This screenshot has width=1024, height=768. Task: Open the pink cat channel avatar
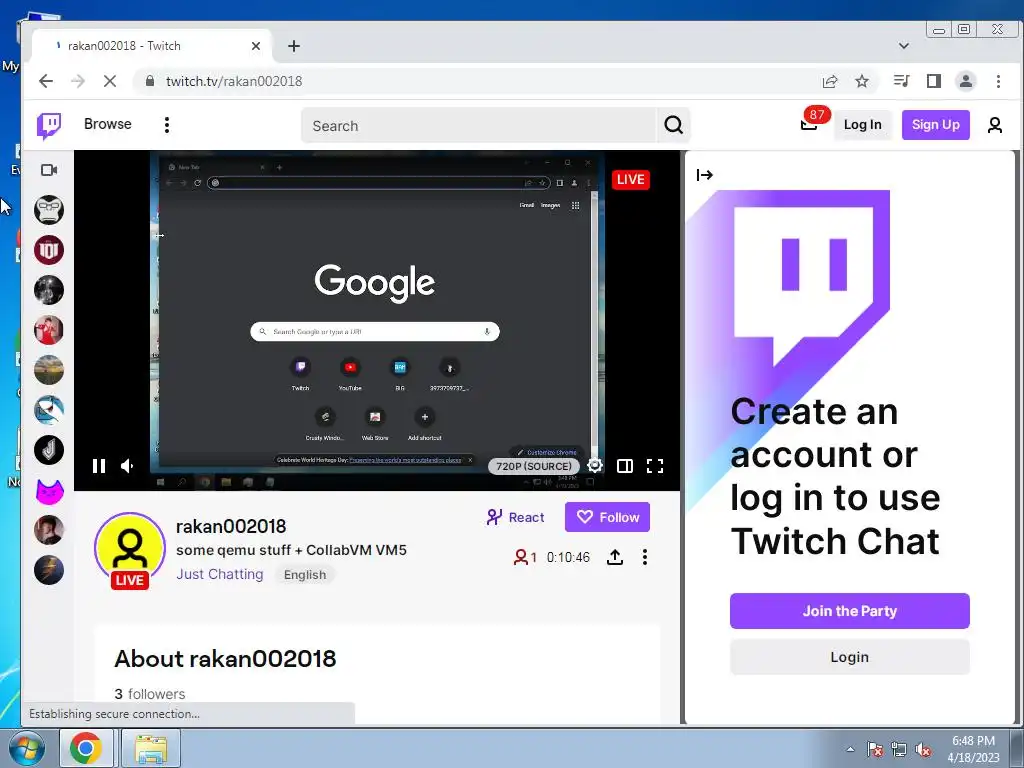click(x=49, y=490)
